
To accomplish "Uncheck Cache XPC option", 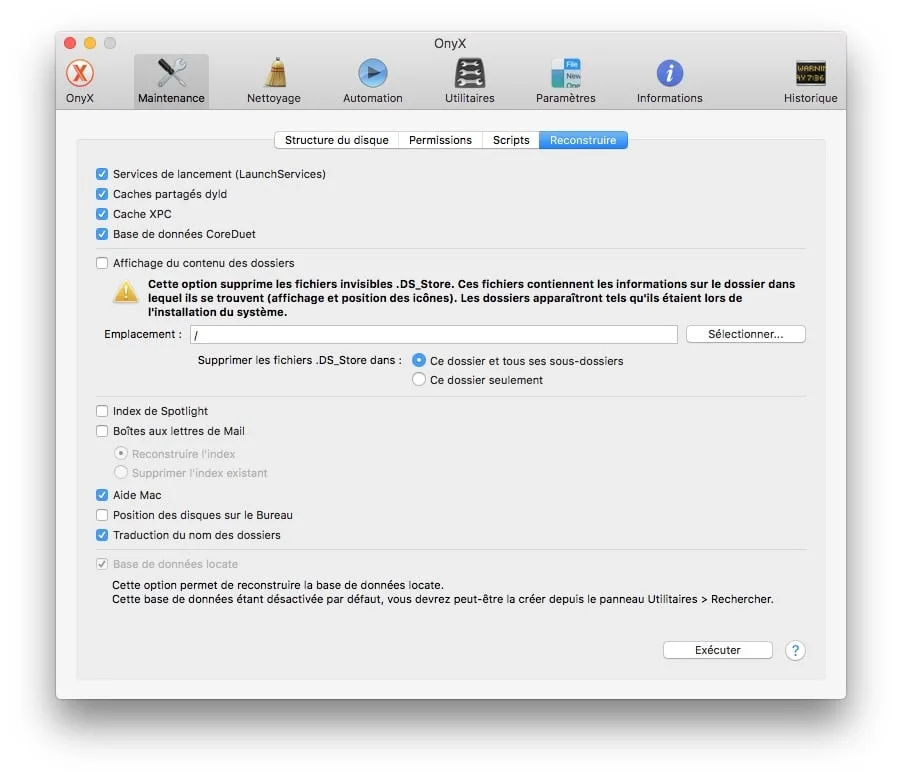I will [x=102, y=214].
